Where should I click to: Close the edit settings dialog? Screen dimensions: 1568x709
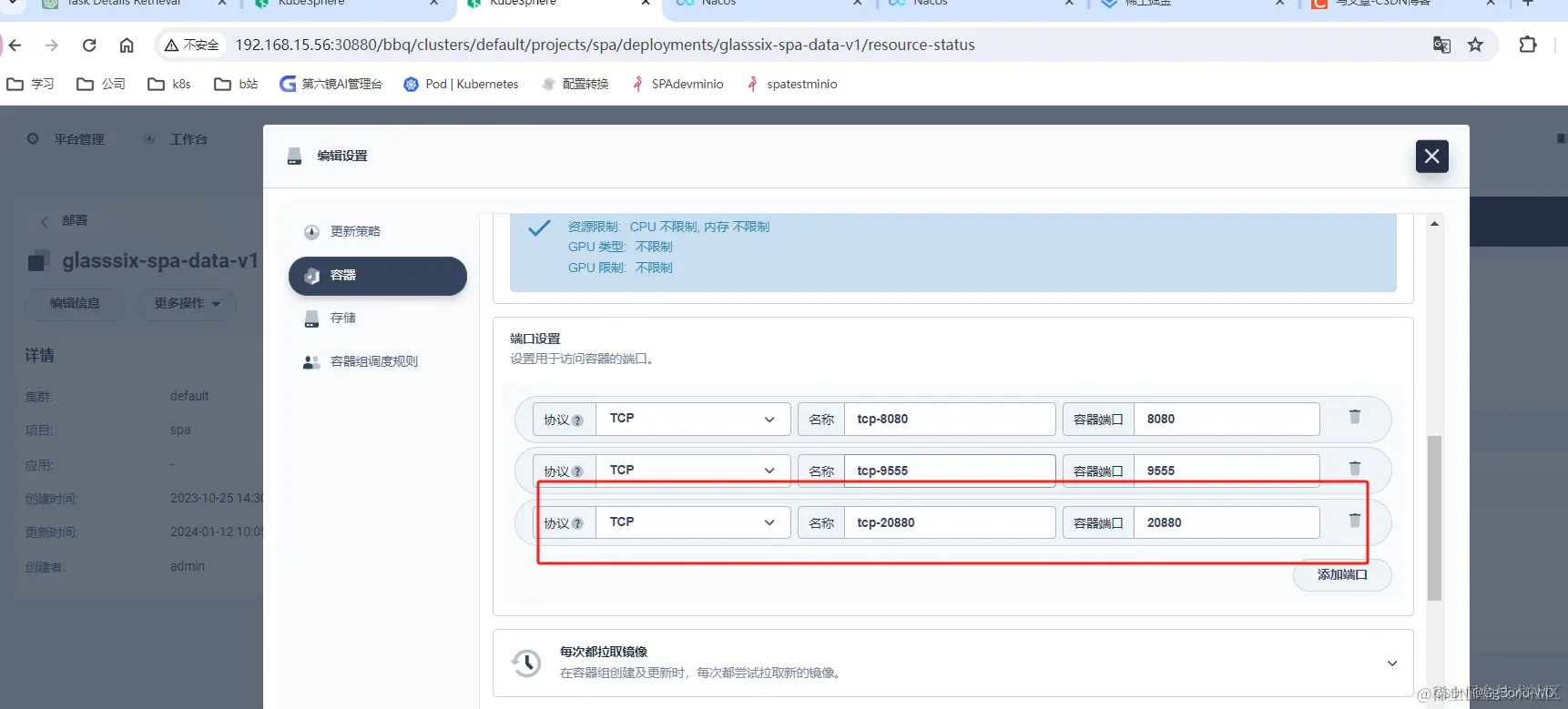point(1431,156)
